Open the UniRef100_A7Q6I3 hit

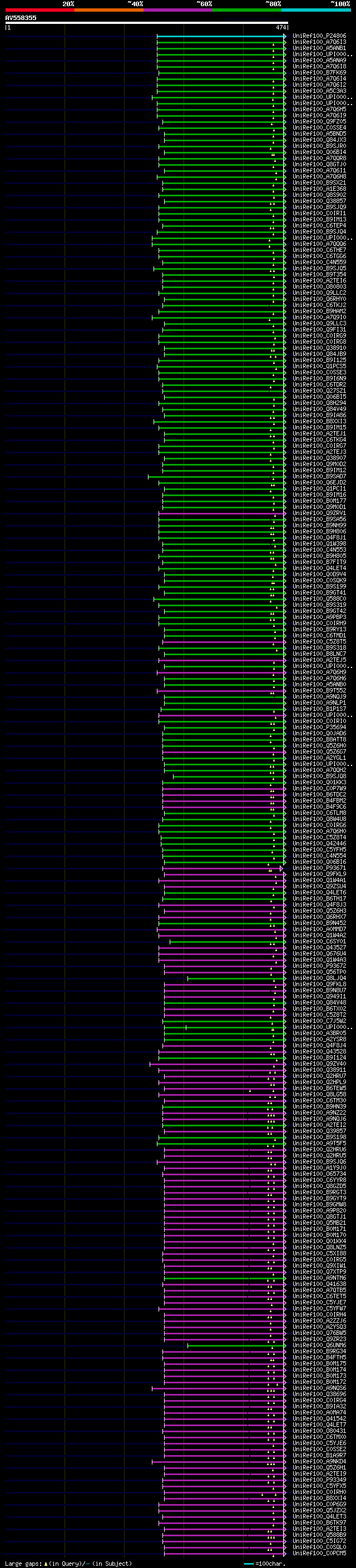319,42
